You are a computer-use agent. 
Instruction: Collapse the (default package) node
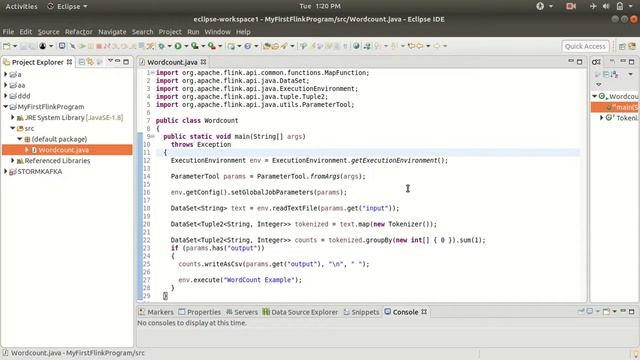[x=20, y=139]
